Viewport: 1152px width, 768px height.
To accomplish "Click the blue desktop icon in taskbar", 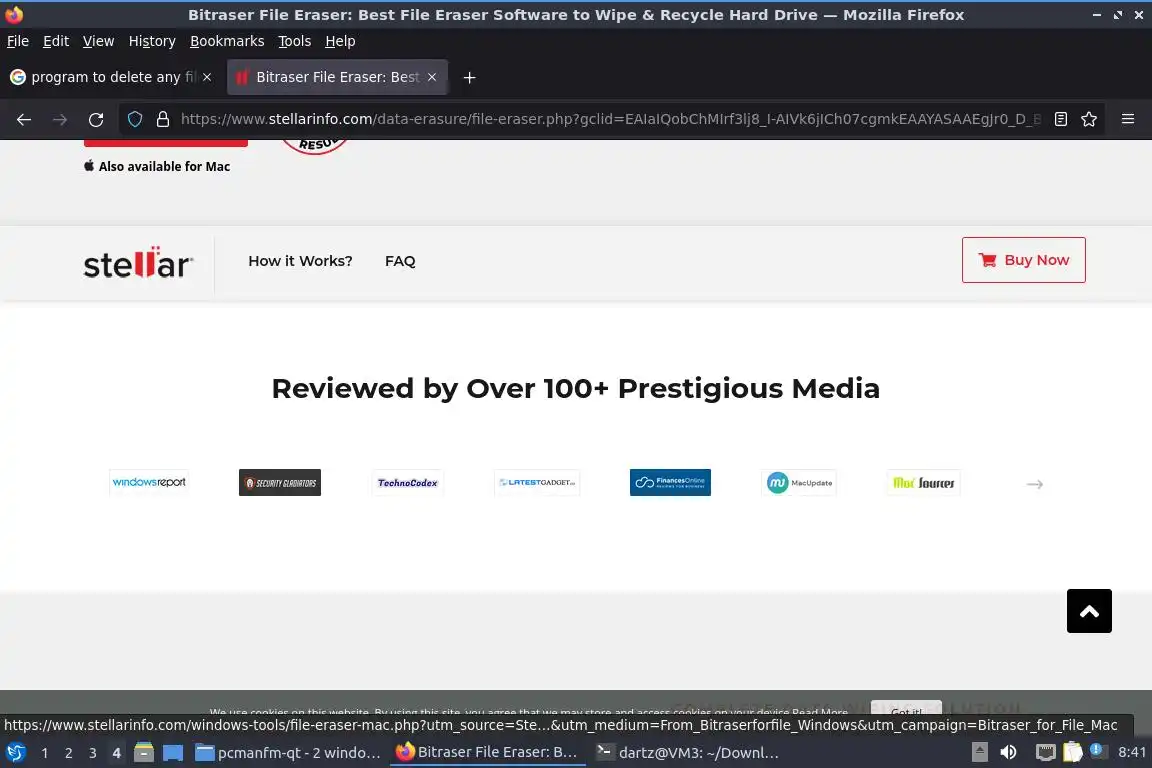I will click(x=173, y=753).
